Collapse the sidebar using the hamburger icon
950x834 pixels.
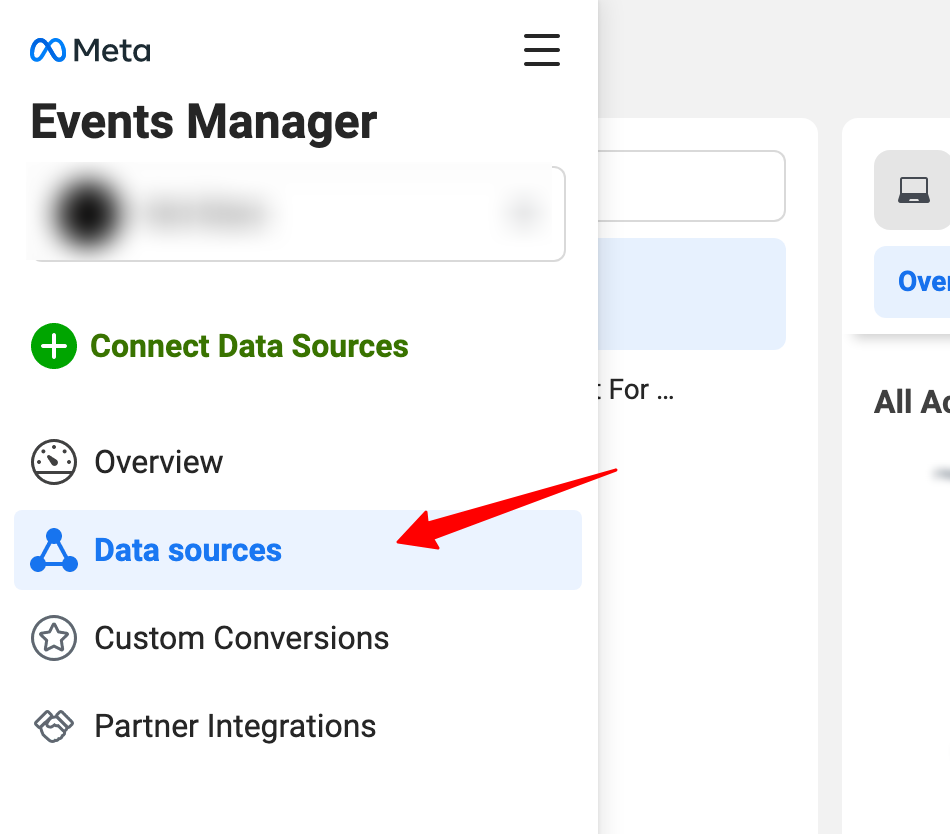pyautogui.click(x=541, y=49)
